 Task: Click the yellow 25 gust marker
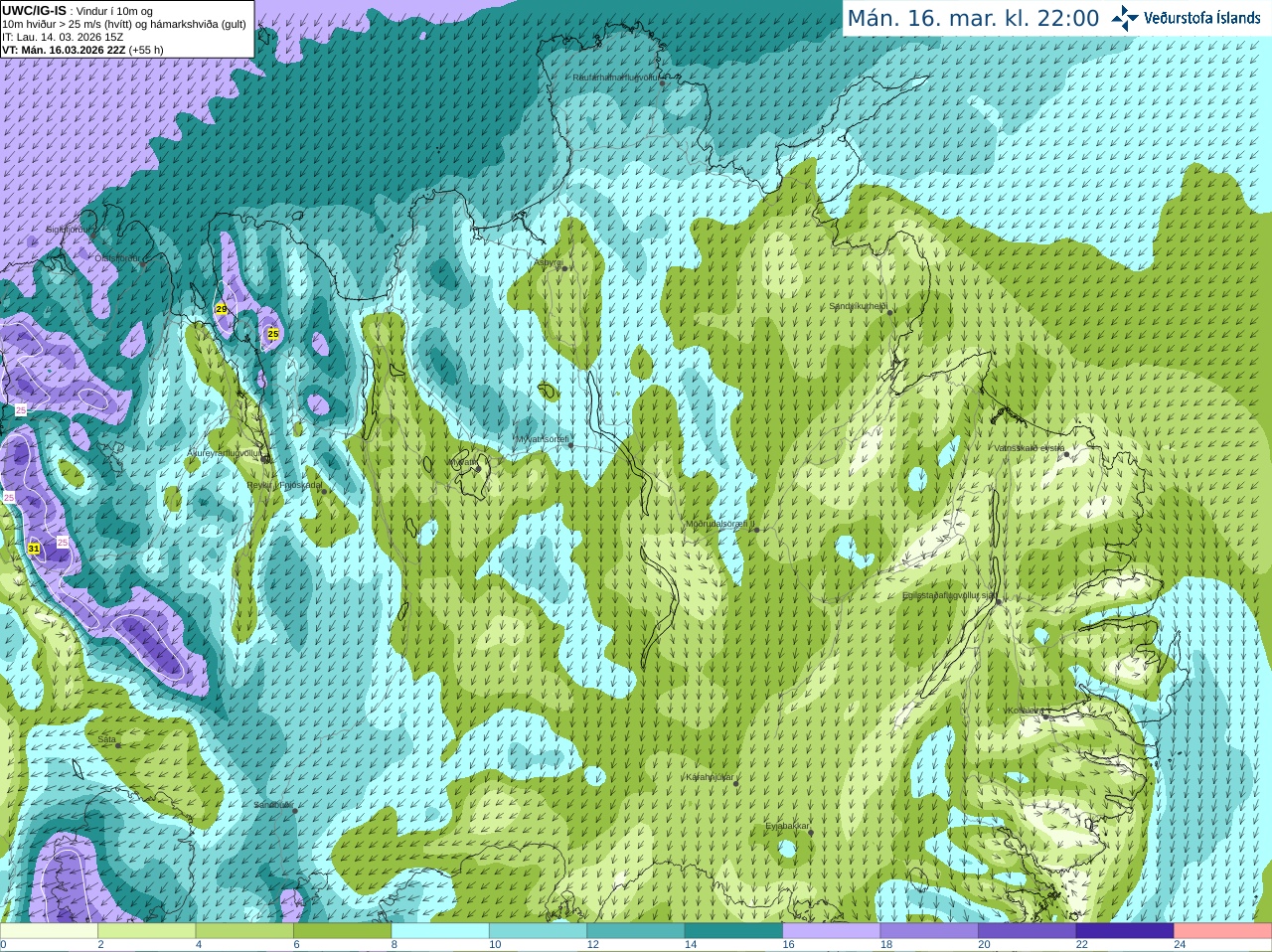273,334
